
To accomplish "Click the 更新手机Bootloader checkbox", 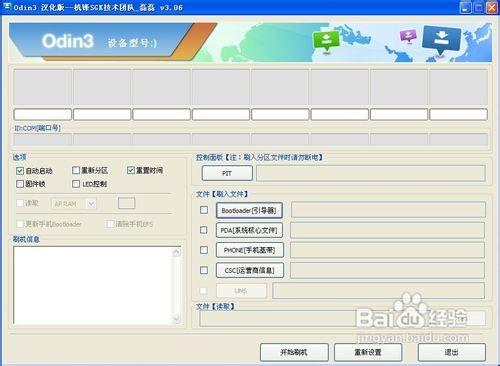I will [x=20, y=224].
